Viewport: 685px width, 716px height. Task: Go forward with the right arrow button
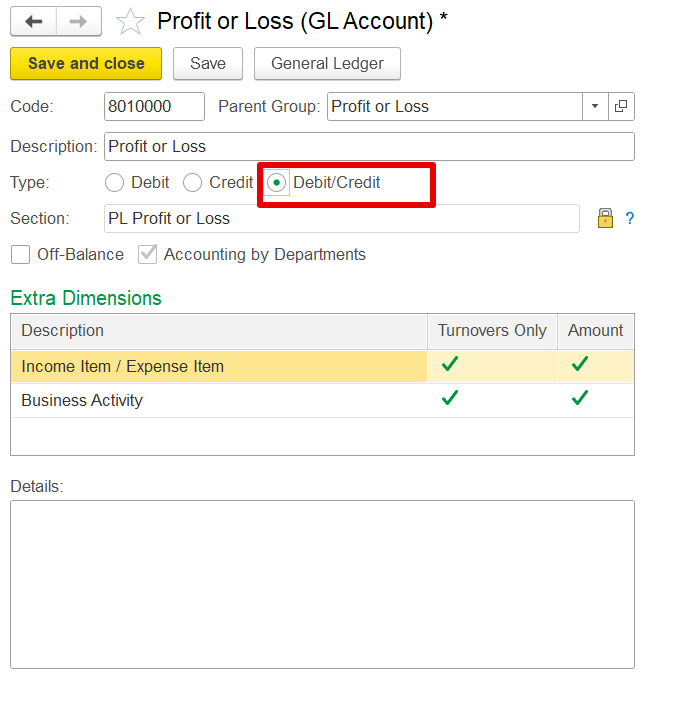click(x=79, y=21)
